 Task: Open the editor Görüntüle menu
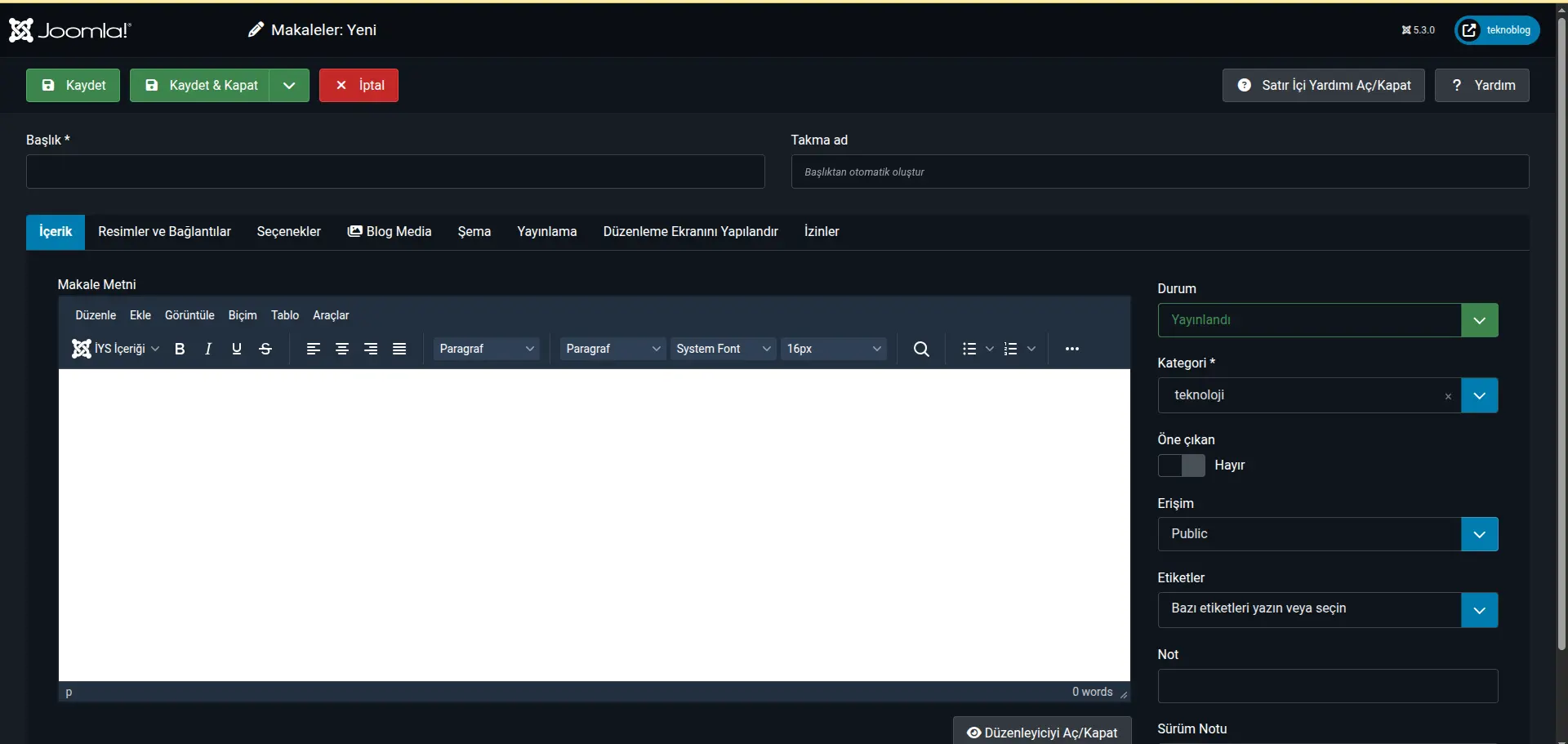[x=189, y=315]
